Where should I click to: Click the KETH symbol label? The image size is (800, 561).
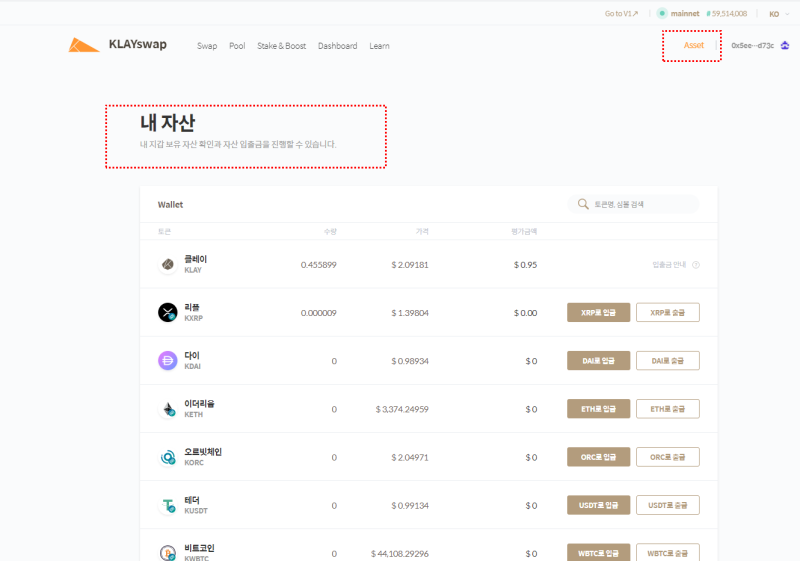click(x=193, y=415)
